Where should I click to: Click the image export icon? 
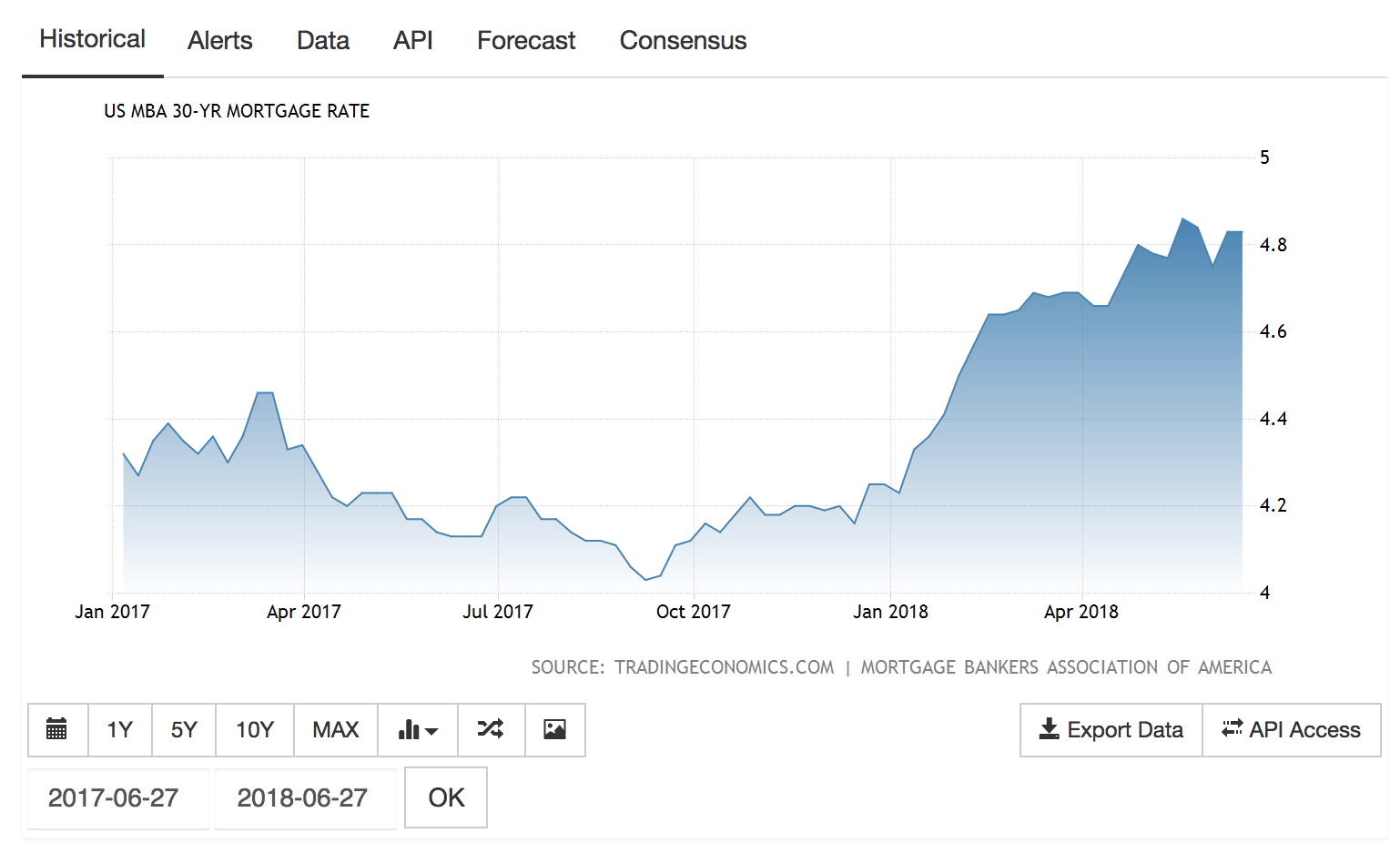[554, 729]
